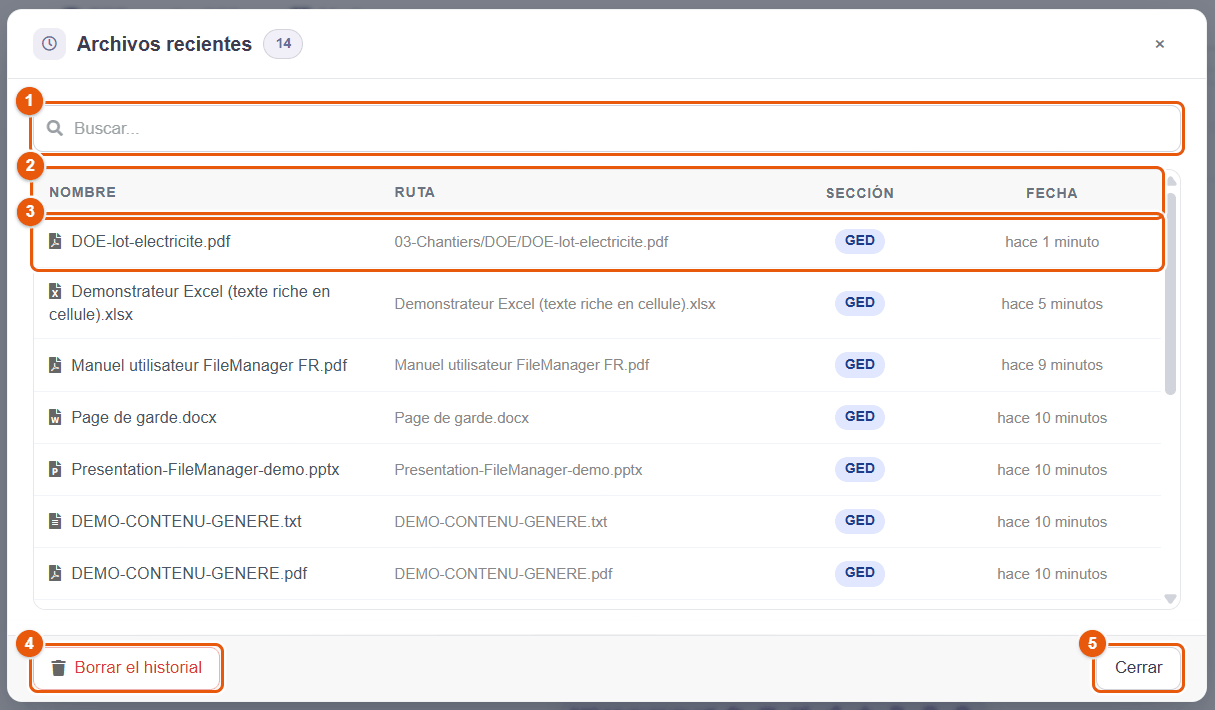Close the dialog with the X button
1215x710 pixels.
[1160, 44]
